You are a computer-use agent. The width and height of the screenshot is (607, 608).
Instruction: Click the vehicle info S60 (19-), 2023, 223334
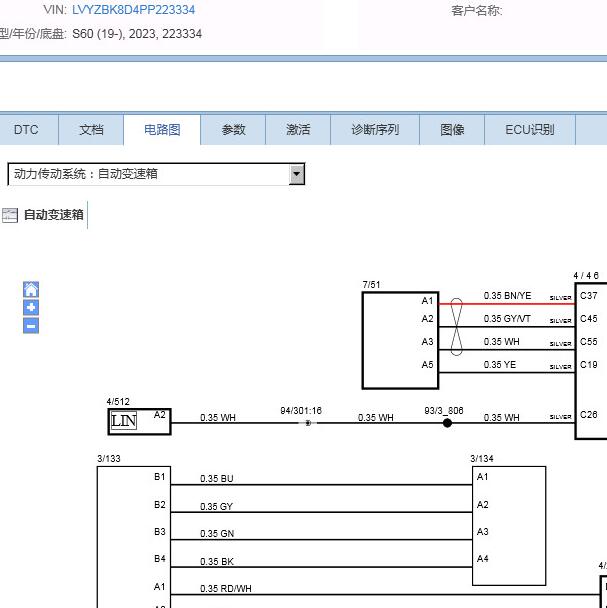(137, 34)
